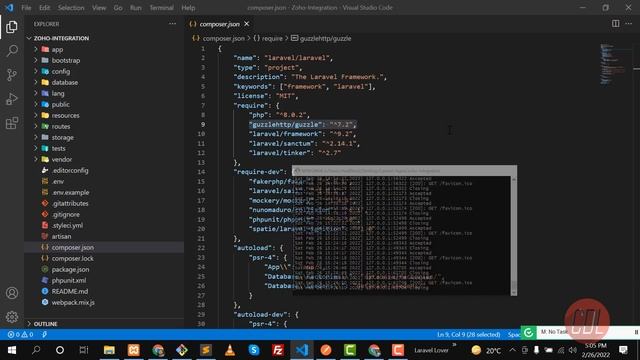The width and height of the screenshot is (640, 360).
Task: Open the Terminal menu
Action: (x=161, y=8)
